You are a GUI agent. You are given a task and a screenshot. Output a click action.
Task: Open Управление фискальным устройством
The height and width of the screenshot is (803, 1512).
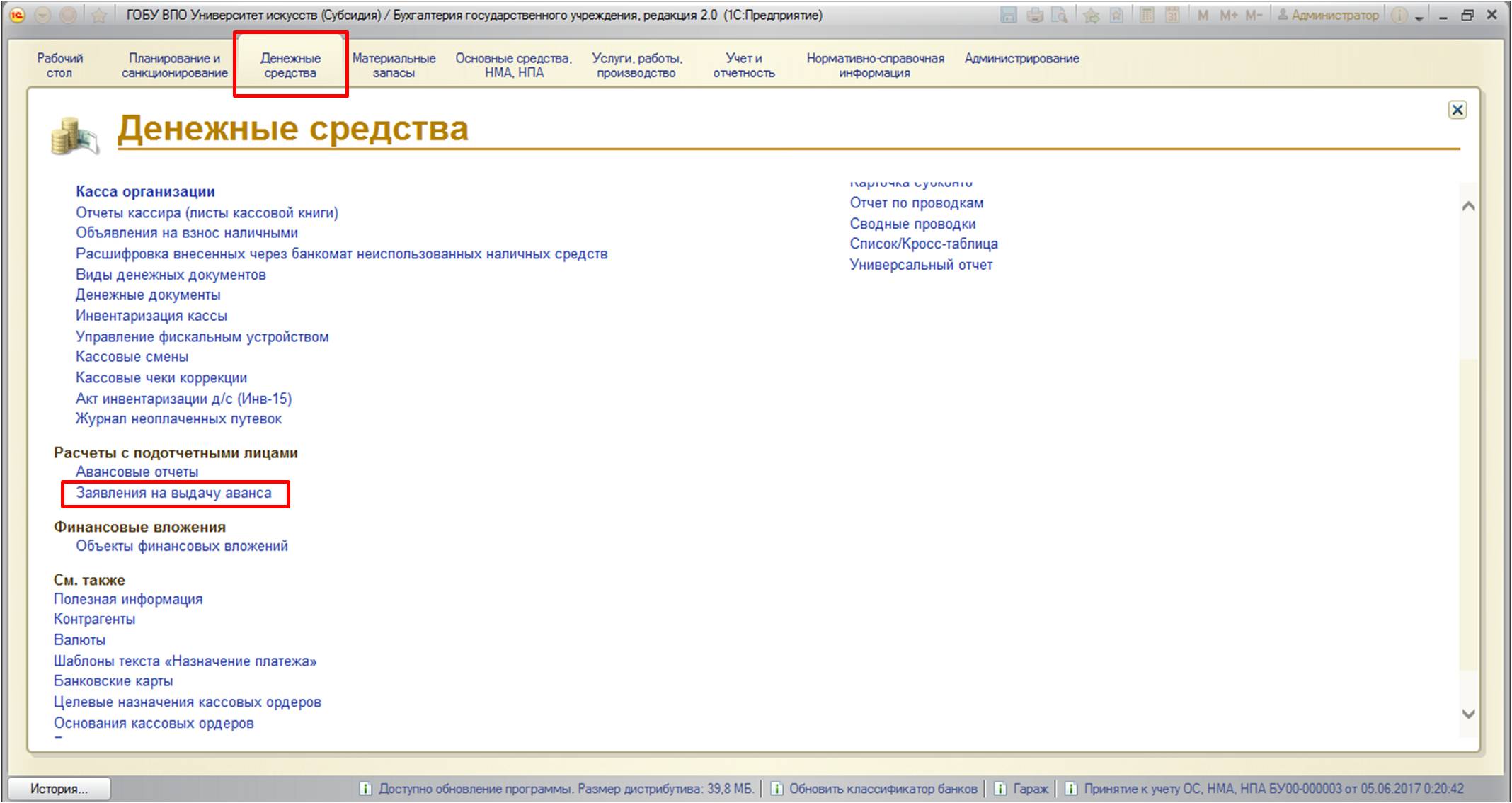pos(202,337)
